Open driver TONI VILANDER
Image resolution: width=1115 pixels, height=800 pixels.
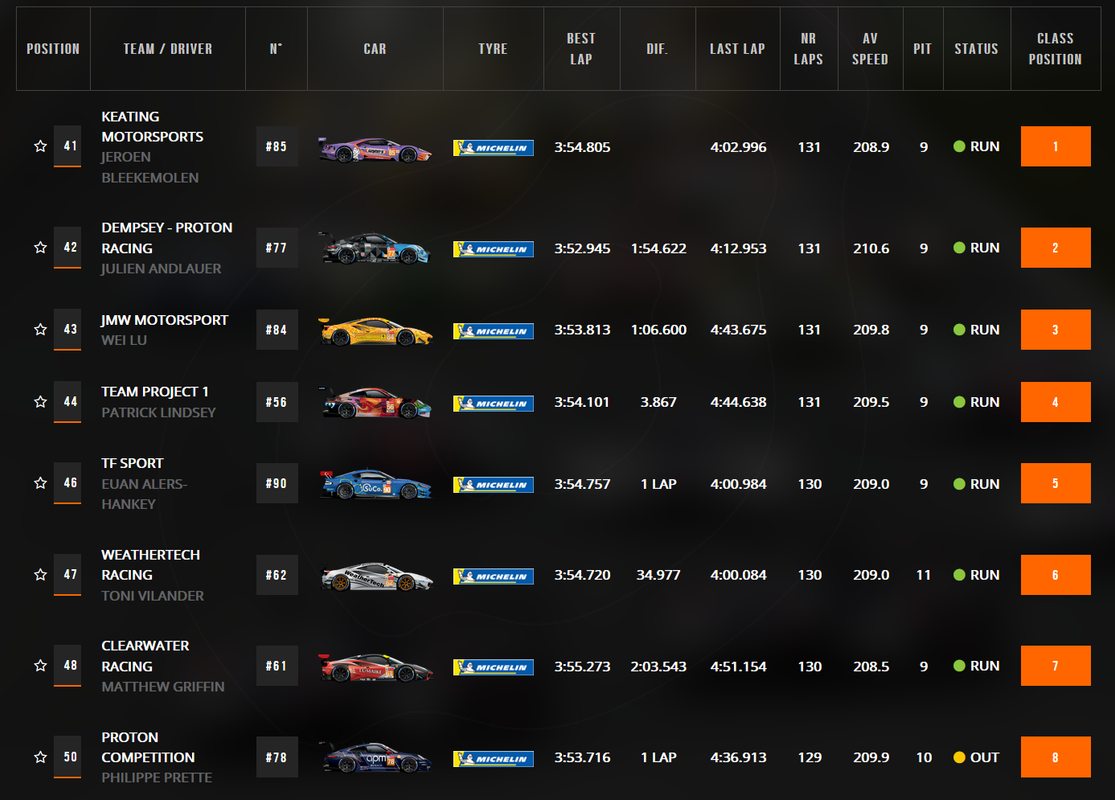click(x=153, y=596)
